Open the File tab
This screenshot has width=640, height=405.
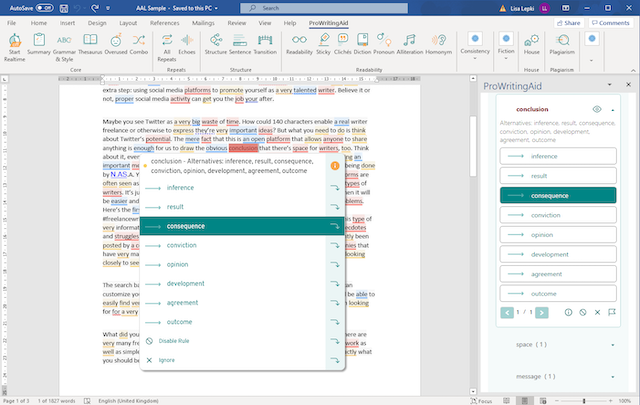tap(11, 23)
